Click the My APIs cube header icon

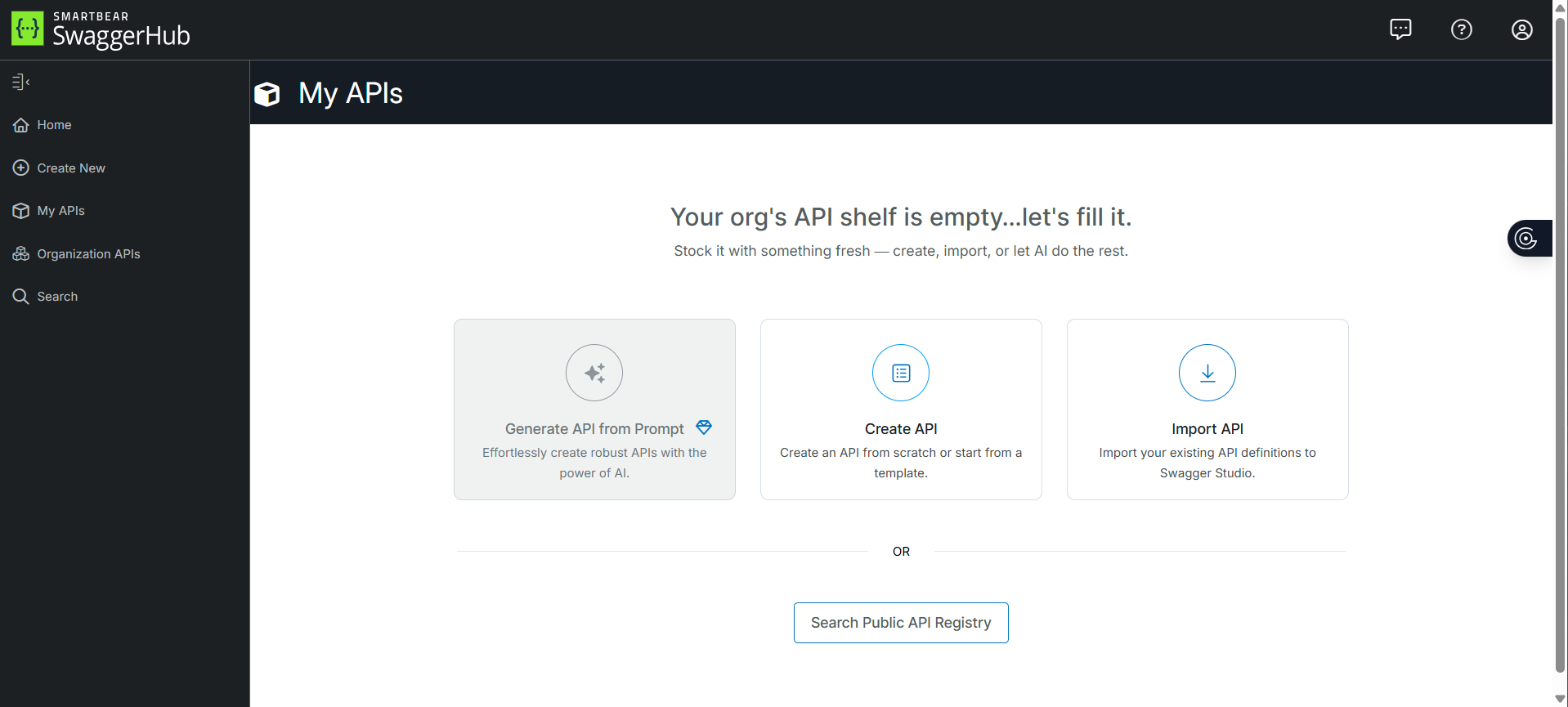(267, 94)
